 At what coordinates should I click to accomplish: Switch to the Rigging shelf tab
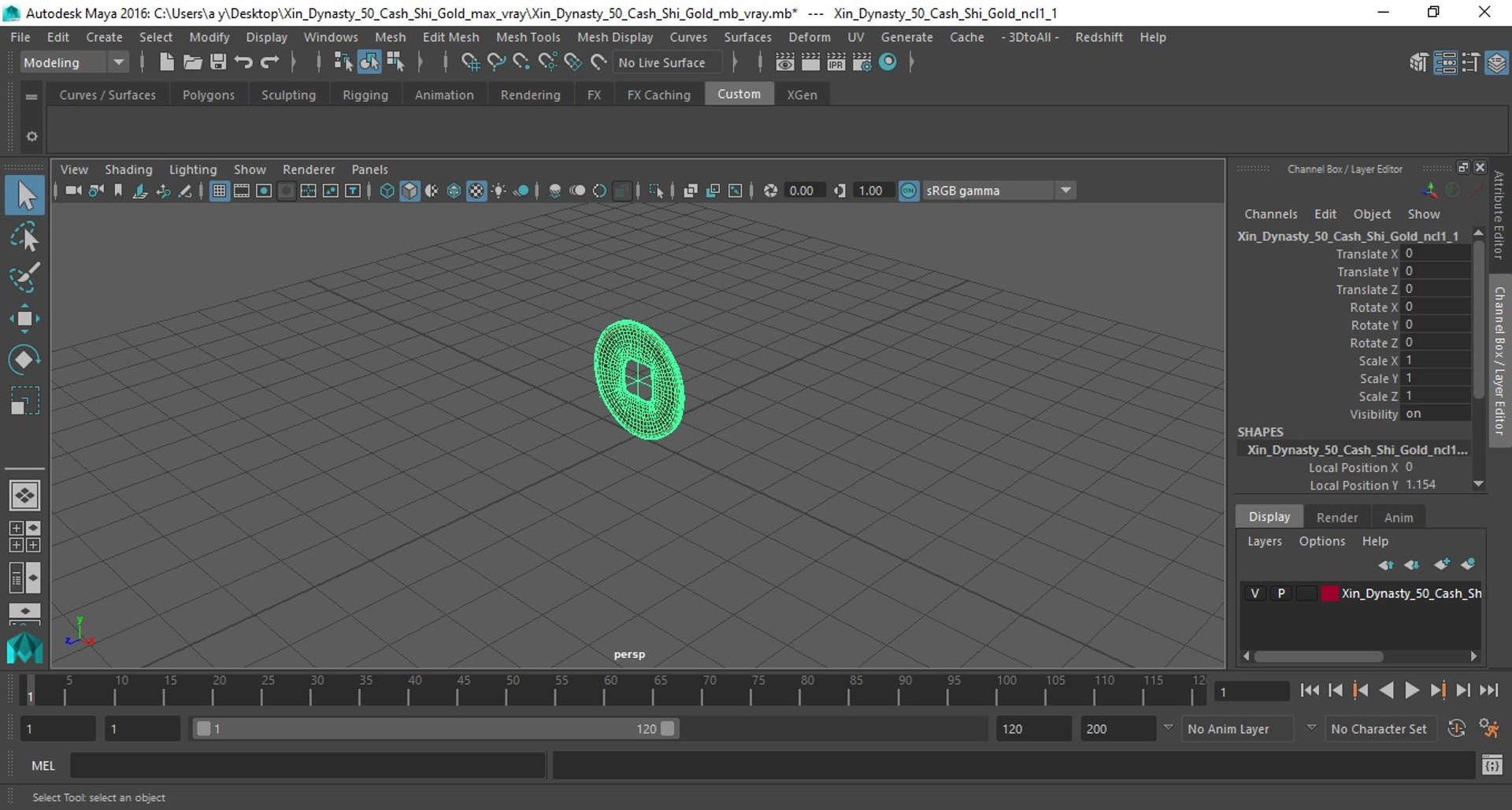(x=365, y=95)
